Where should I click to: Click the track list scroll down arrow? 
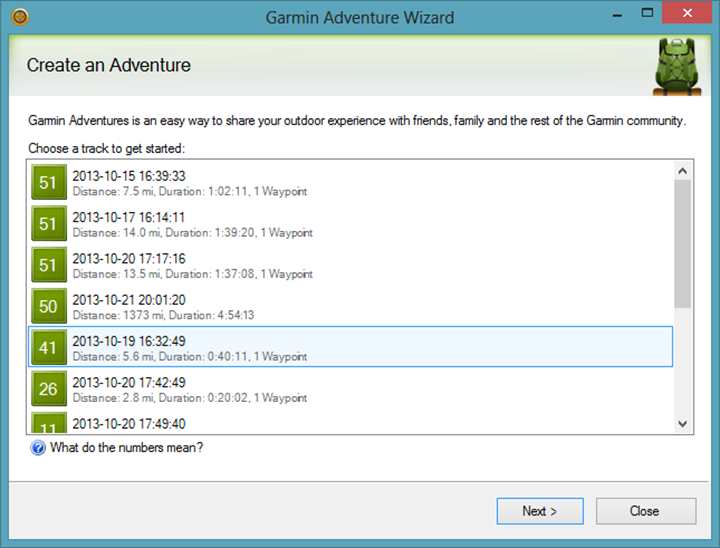point(682,424)
